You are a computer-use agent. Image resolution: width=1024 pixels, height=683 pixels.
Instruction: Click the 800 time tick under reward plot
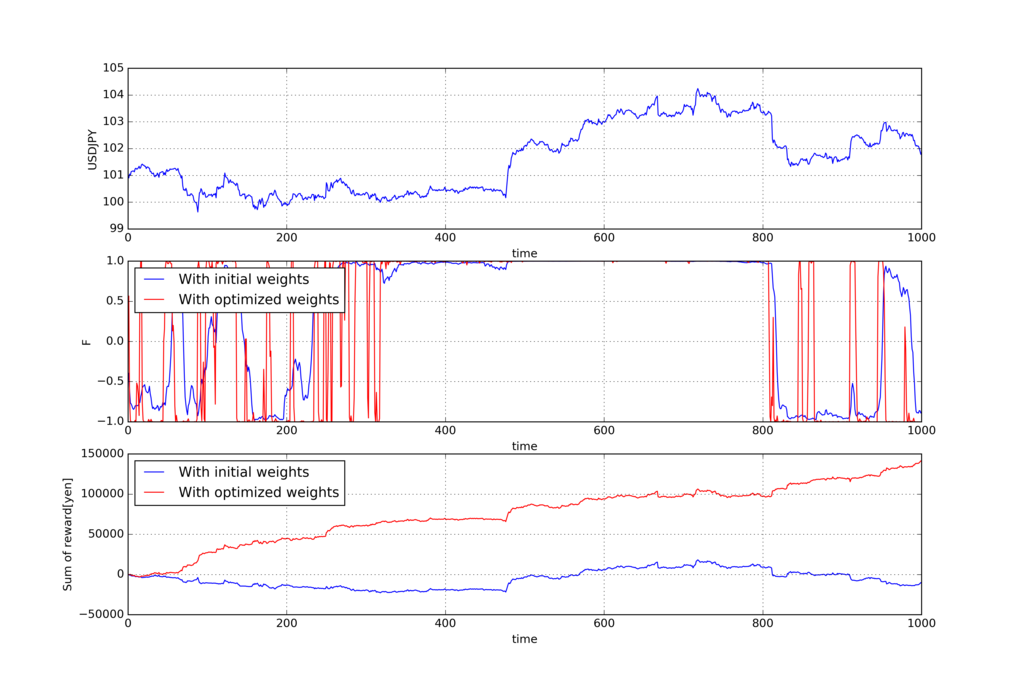[763, 623]
